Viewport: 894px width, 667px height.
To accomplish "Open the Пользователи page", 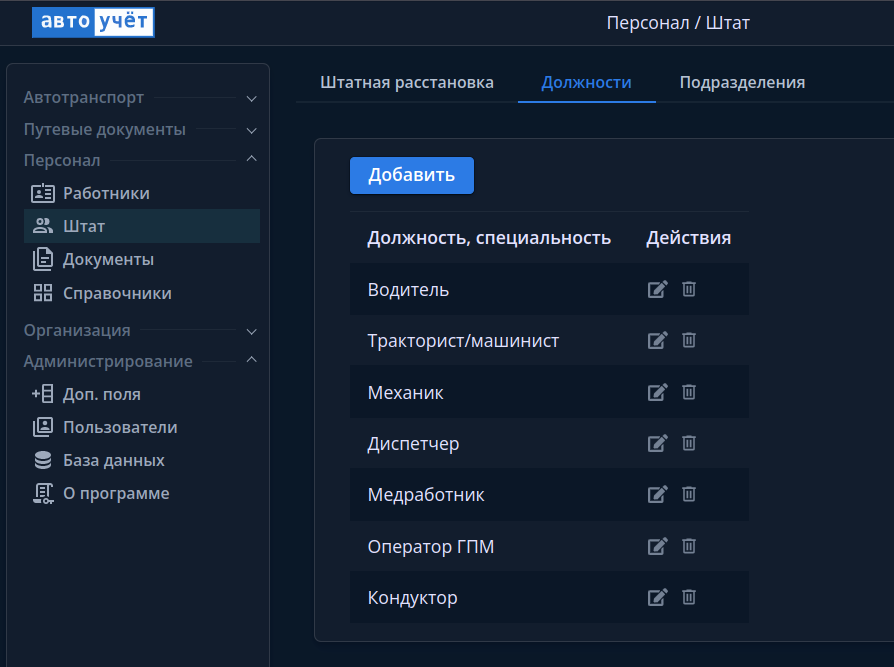I will (x=120, y=427).
